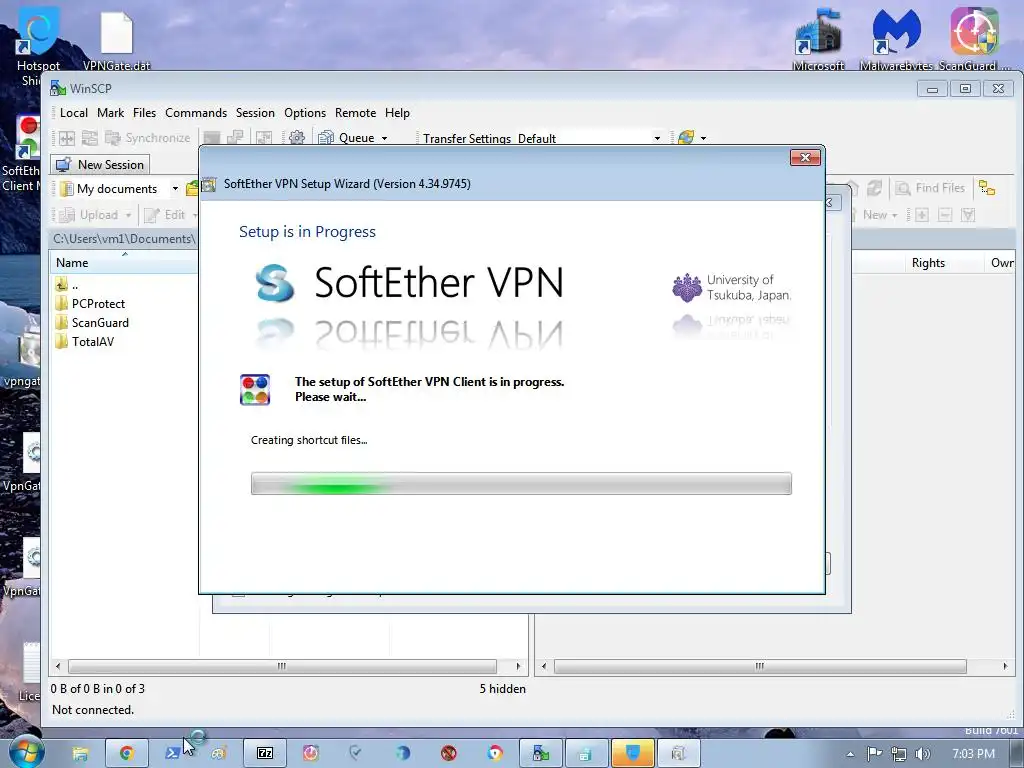Click the Queue icon in WinSCP toolbar
This screenshot has height=768, width=1024.
point(325,138)
